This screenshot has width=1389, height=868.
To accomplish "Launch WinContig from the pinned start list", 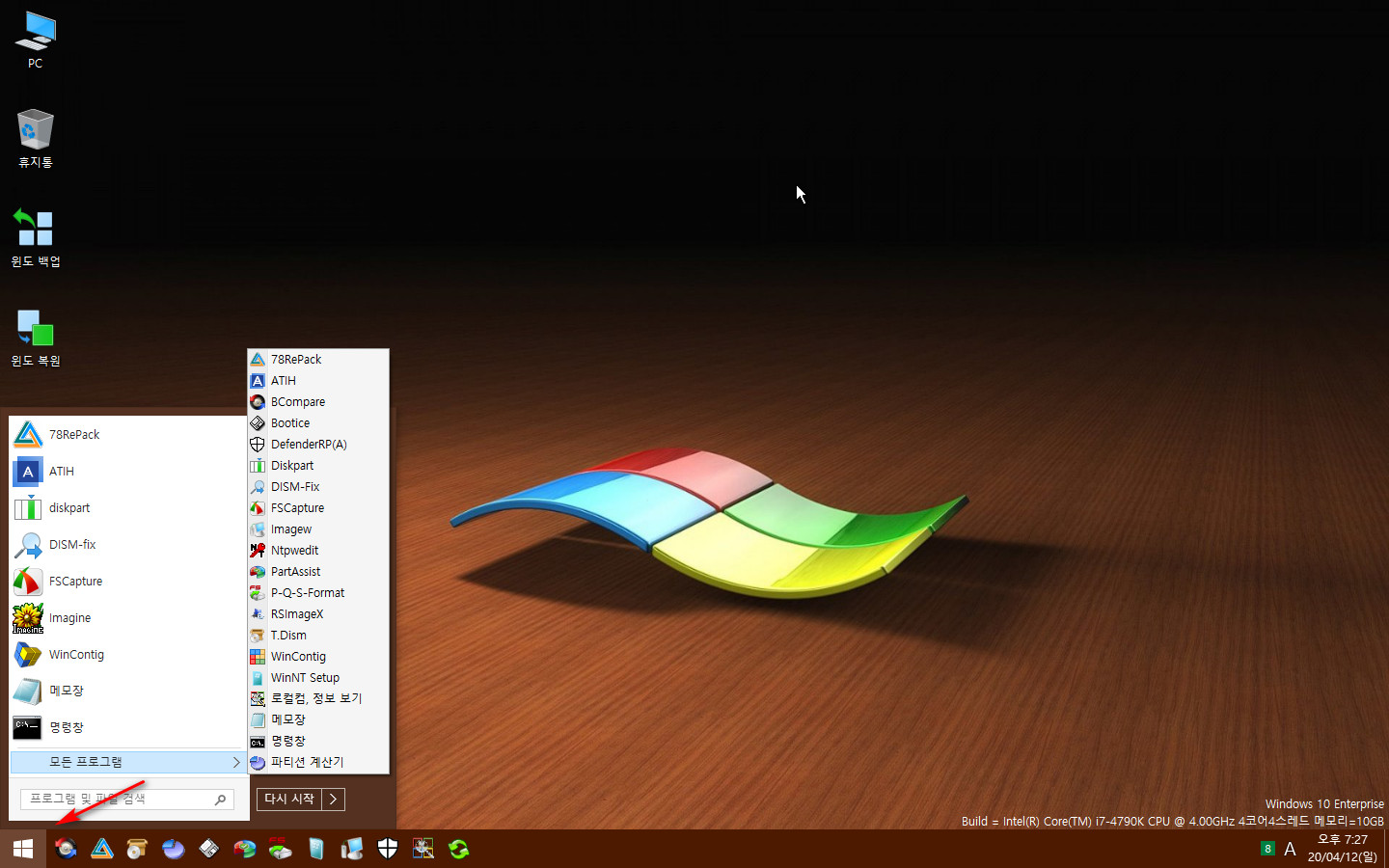I will click(127, 655).
